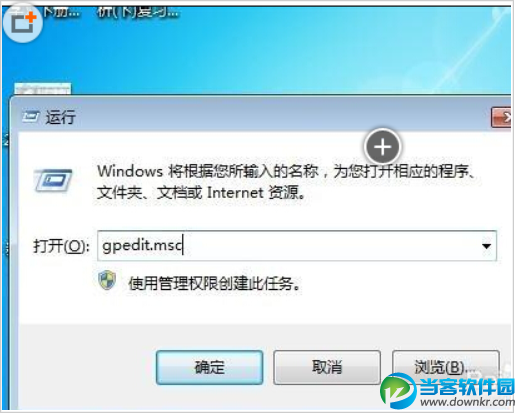Click the 运行 title bar text

click(60, 117)
